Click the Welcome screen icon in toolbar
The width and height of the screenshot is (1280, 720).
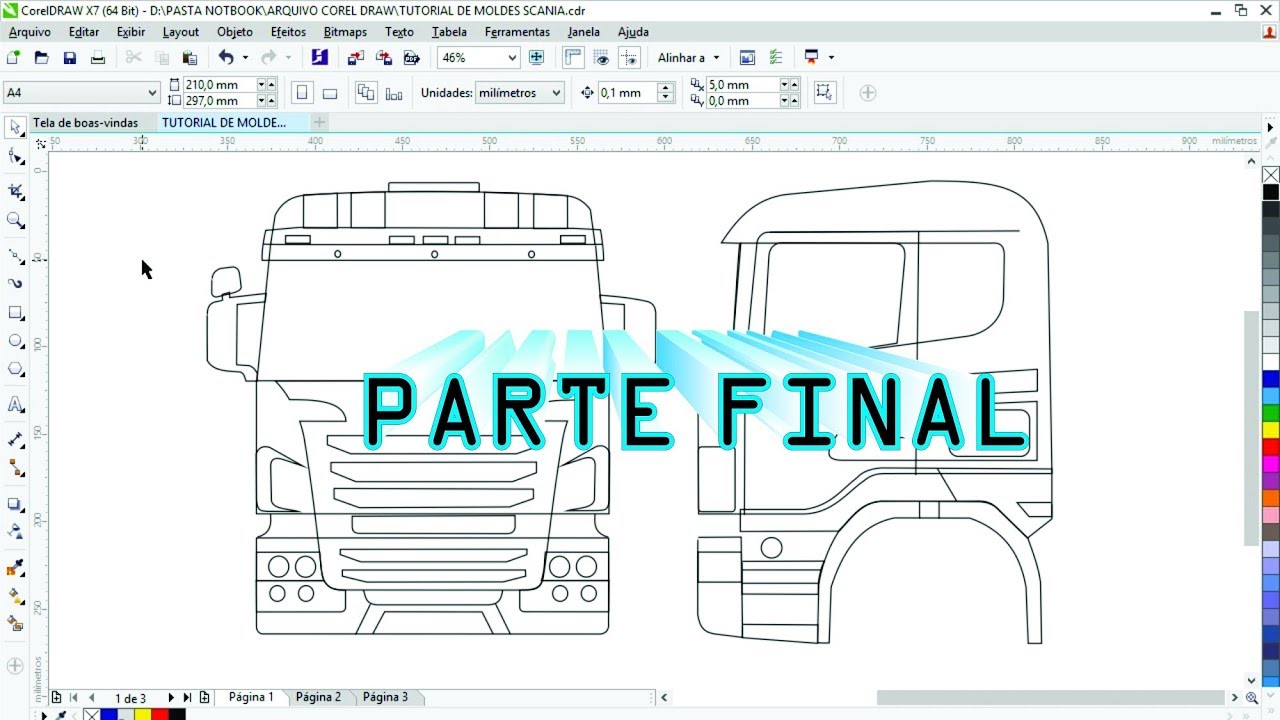[x=748, y=58]
